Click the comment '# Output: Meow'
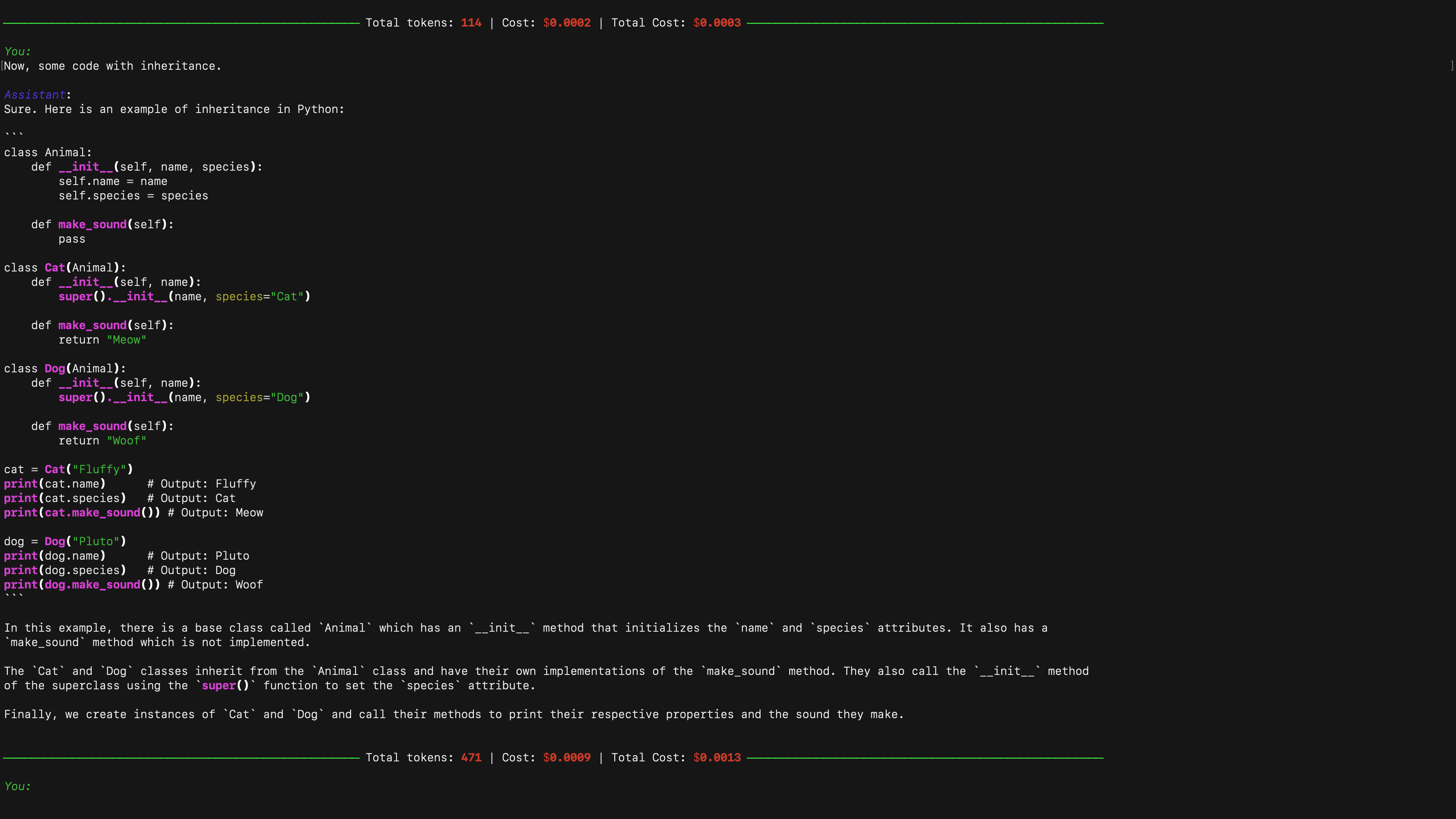 pos(215,513)
